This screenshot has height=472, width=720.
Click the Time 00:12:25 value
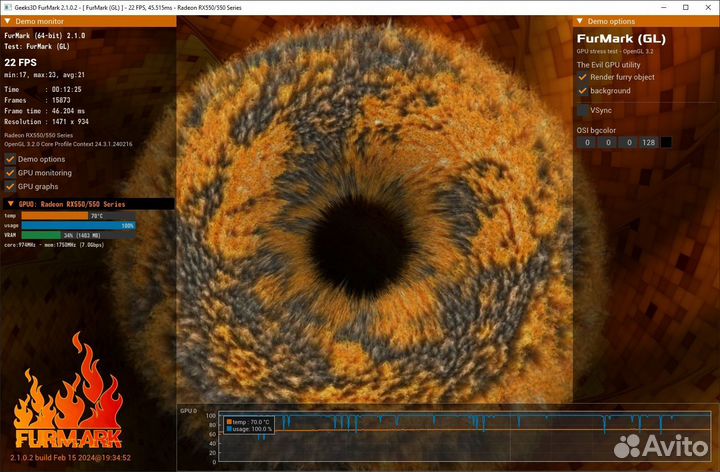(x=66, y=90)
